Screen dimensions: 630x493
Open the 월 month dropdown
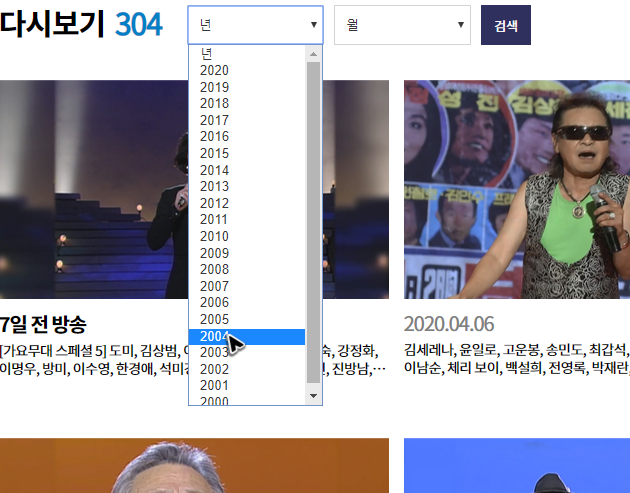(402, 25)
